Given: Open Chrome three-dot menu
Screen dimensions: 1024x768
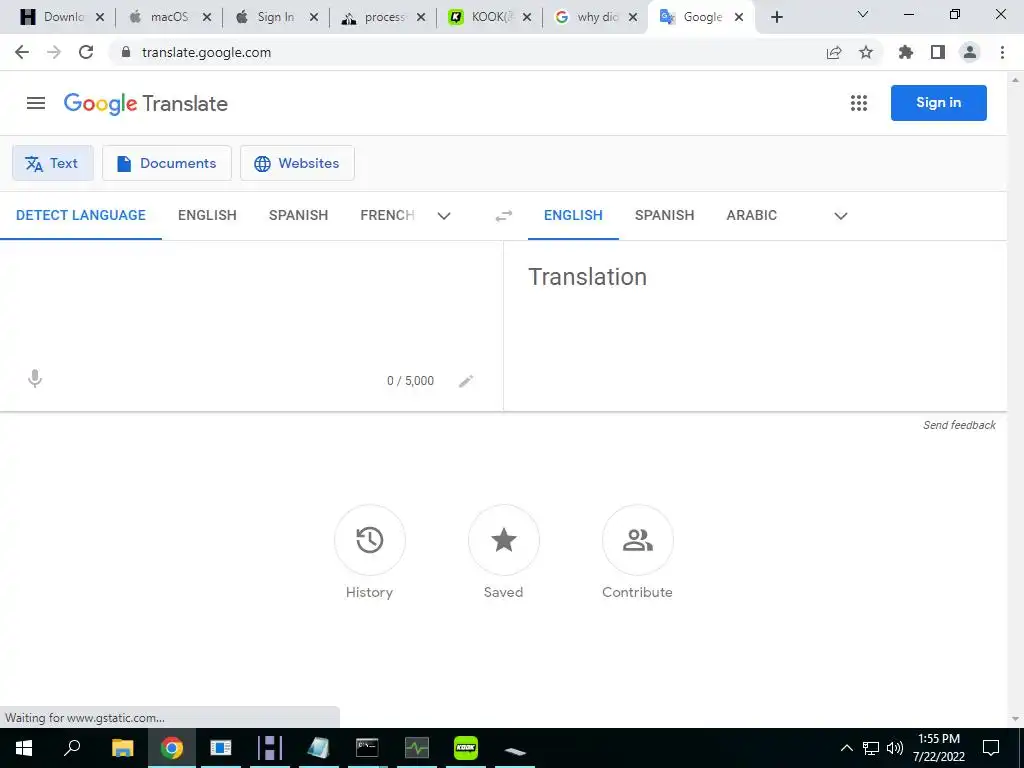Looking at the screenshot, I should point(1002,52).
